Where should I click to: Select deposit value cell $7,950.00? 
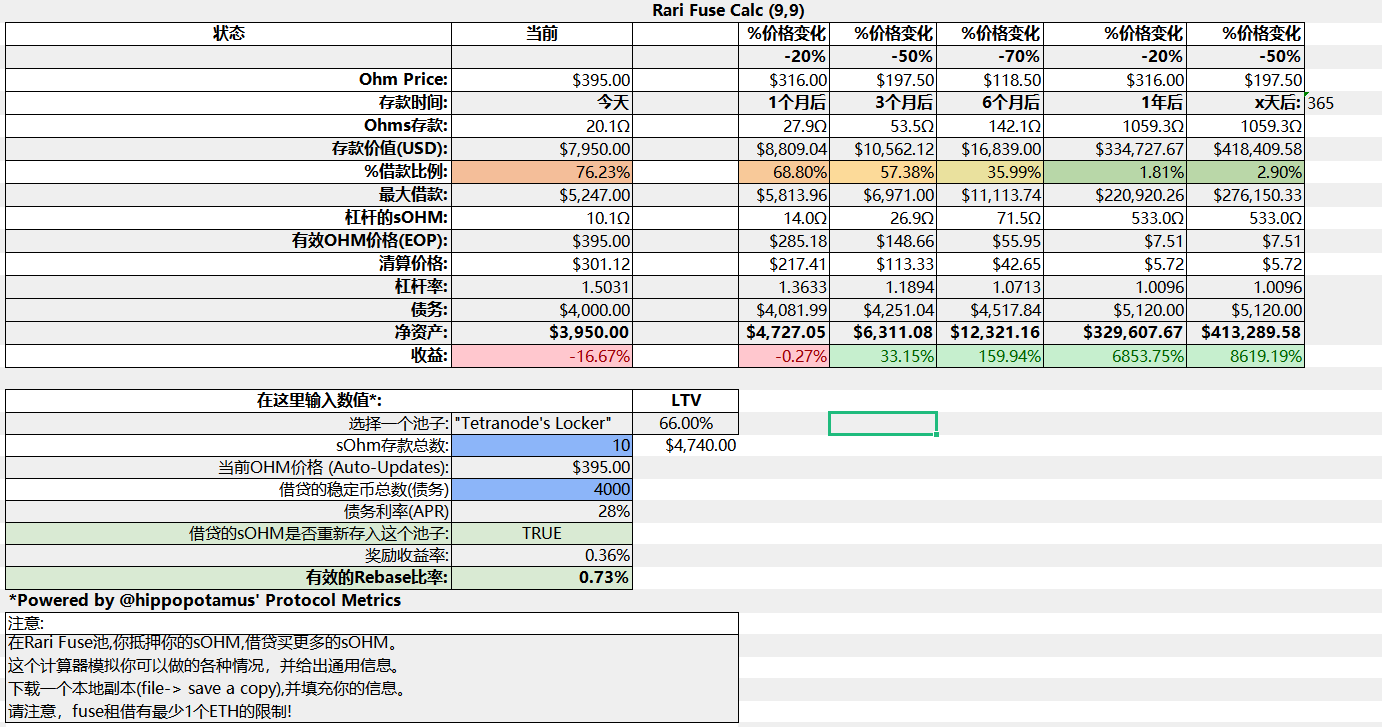pos(542,149)
